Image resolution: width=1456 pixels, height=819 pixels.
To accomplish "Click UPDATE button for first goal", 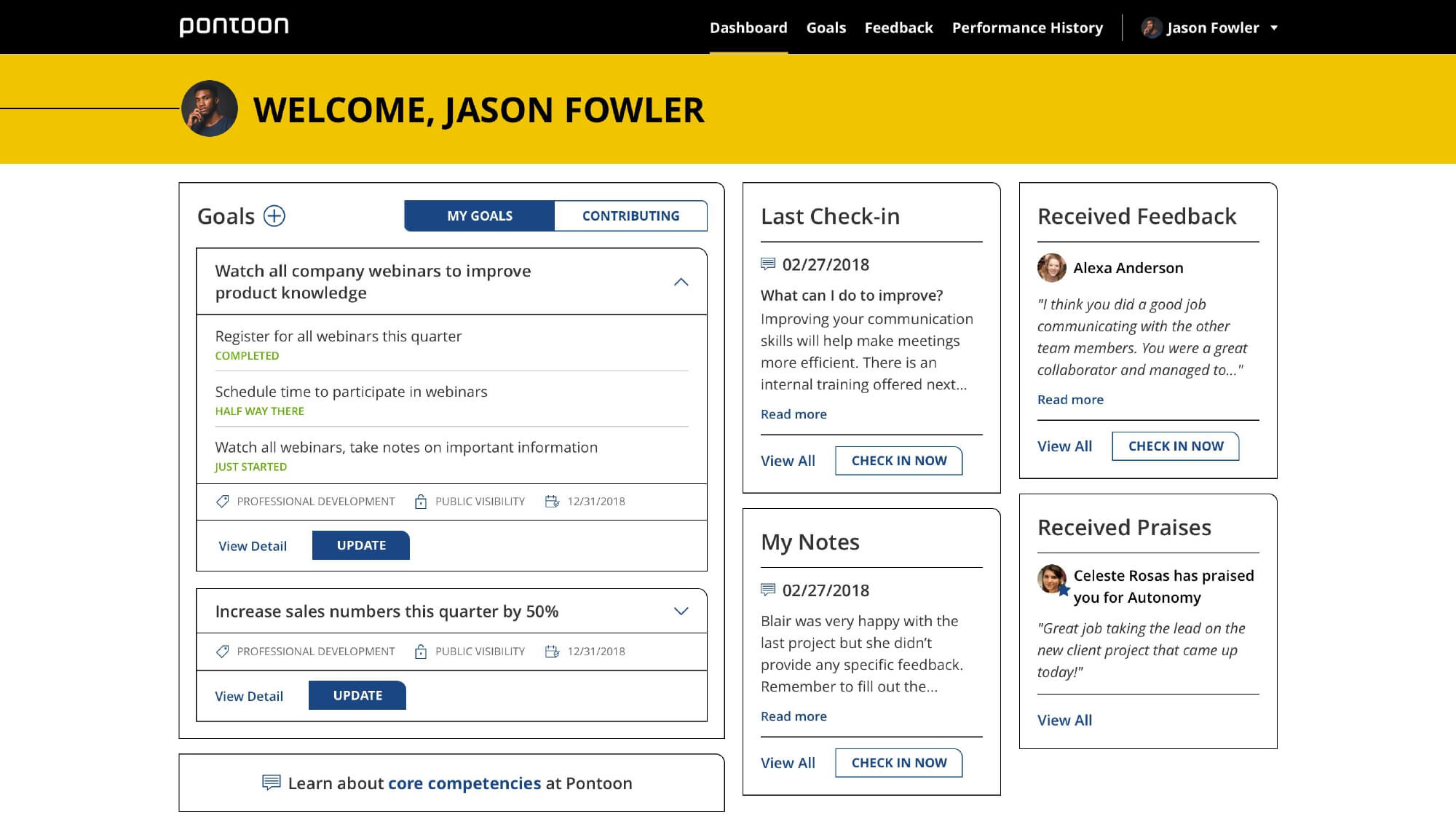I will tap(362, 545).
